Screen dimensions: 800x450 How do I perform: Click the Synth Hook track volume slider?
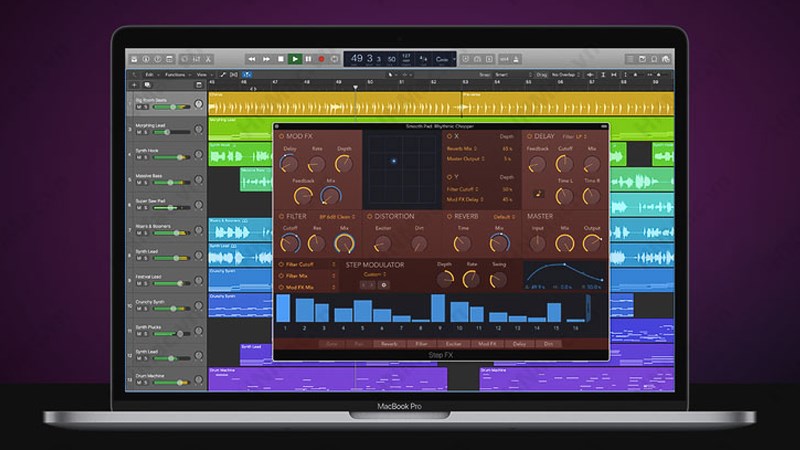tap(171, 157)
